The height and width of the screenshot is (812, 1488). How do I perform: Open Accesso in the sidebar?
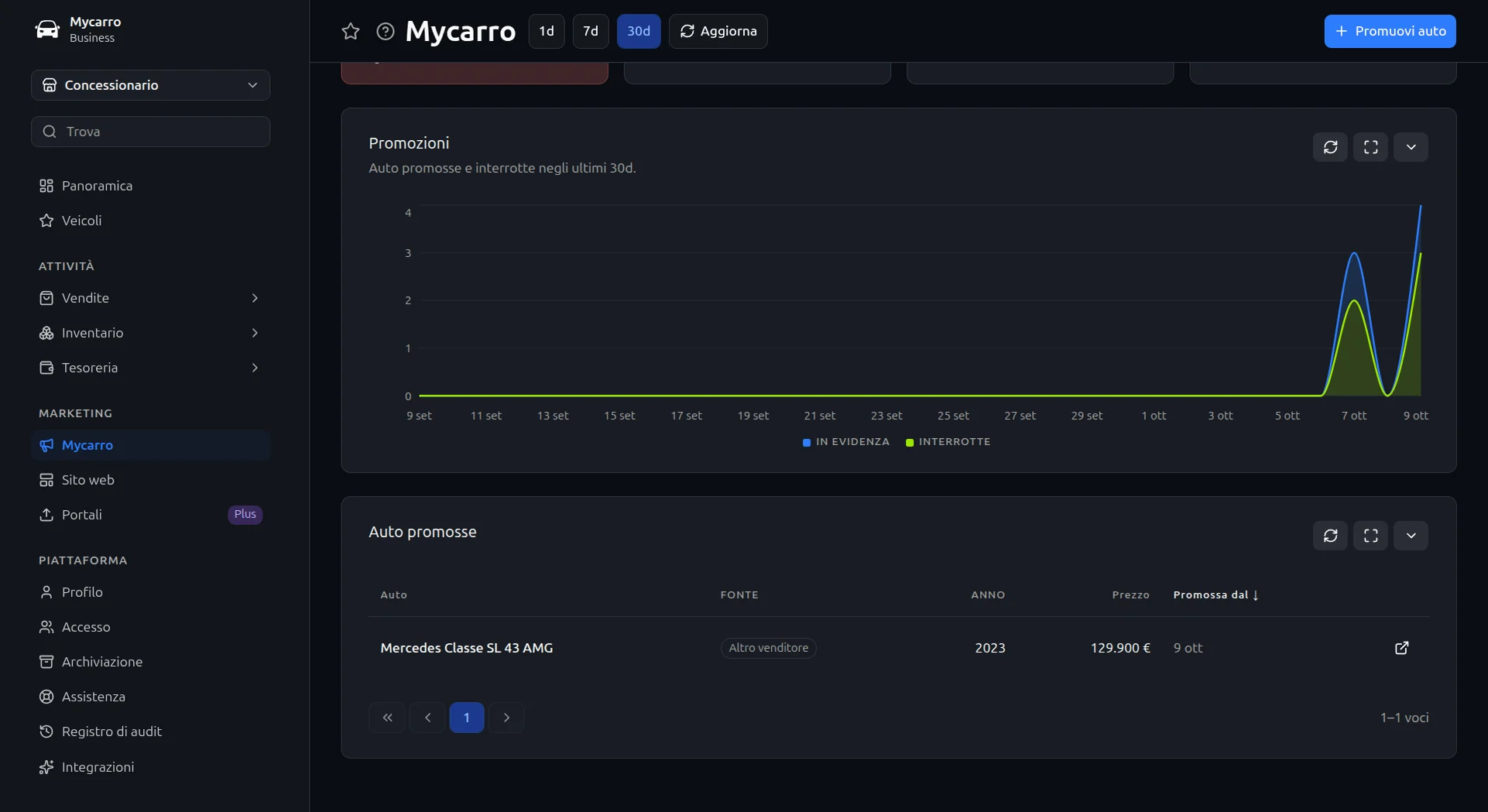(150, 627)
